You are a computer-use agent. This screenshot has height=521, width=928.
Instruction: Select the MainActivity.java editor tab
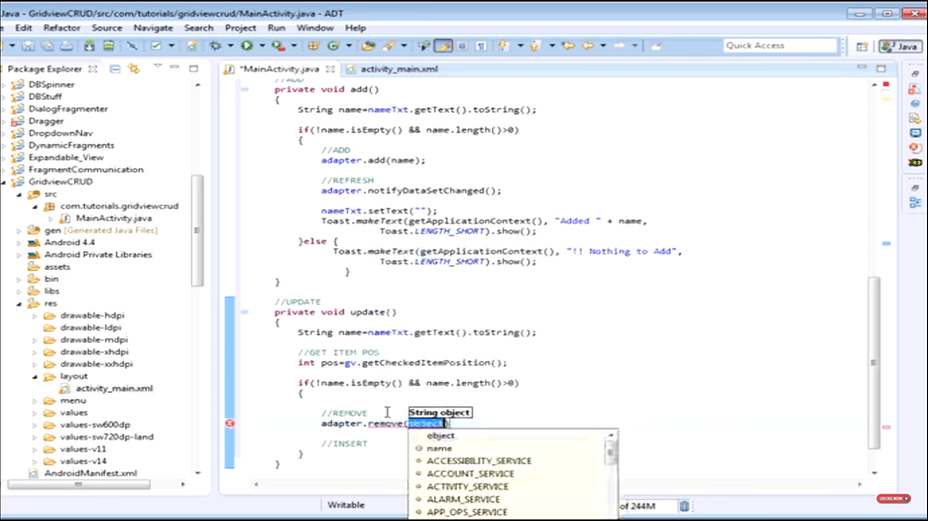point(279,69)
